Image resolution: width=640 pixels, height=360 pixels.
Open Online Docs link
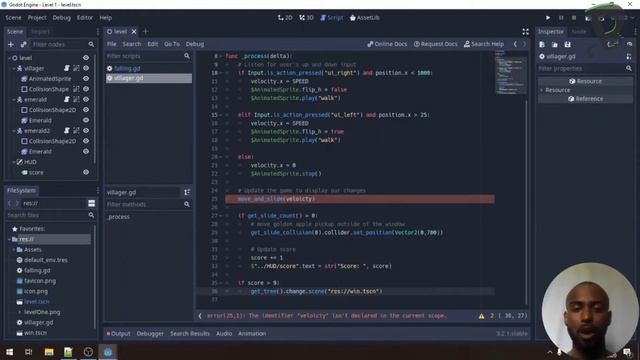(x=387, y=44)
